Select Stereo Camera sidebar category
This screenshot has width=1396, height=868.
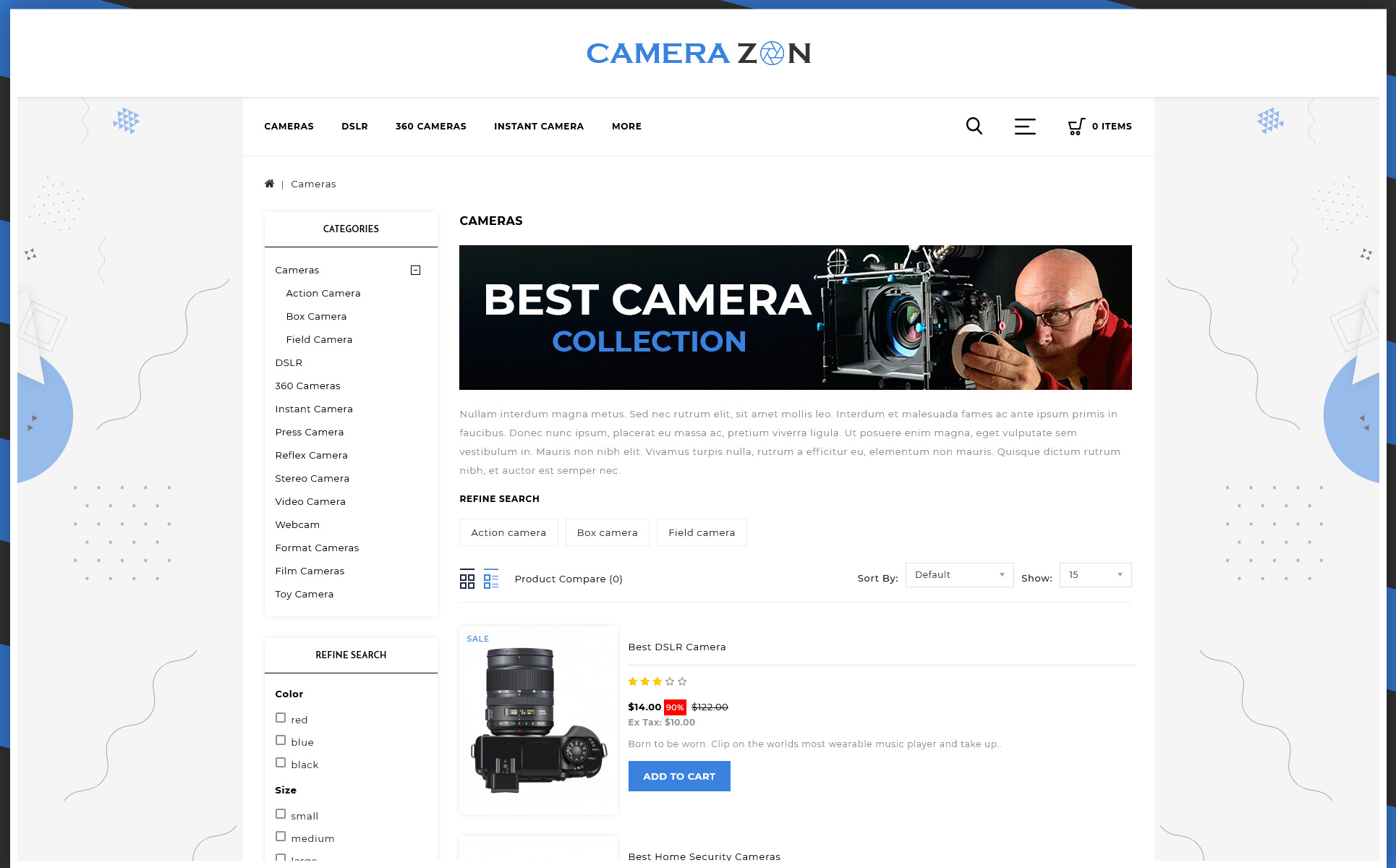click(x=312, y=478)
